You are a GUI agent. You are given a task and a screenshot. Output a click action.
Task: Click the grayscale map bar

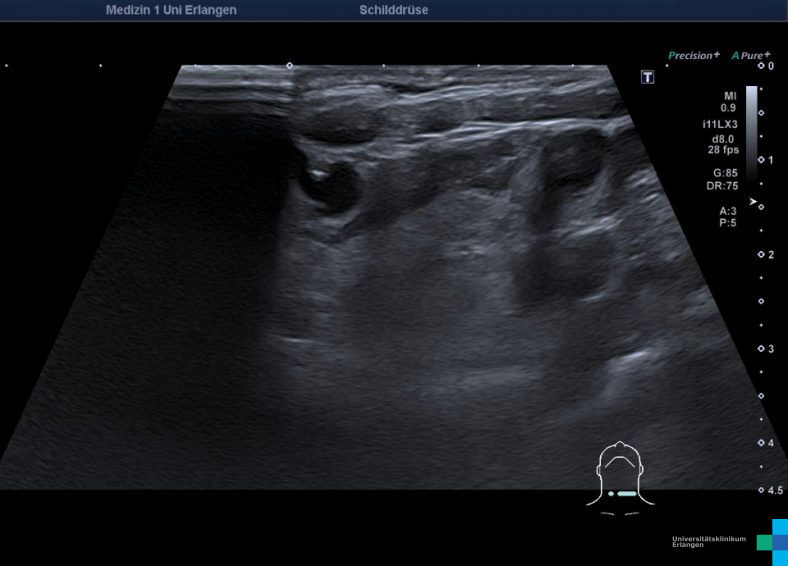(751, 130)
